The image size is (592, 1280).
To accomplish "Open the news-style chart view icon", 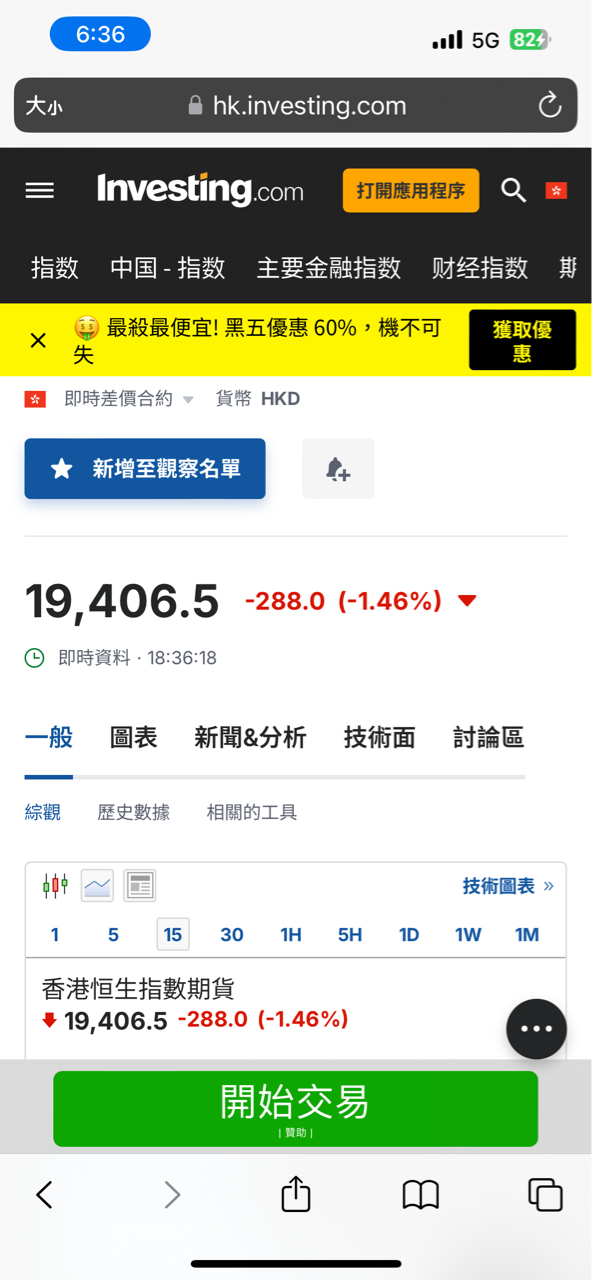I will (x=140, y=885).
